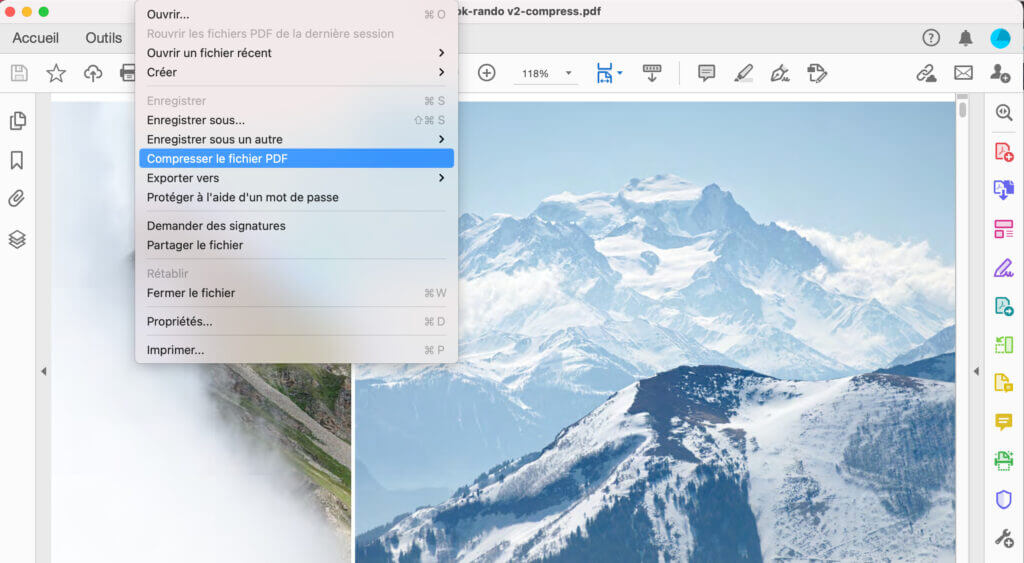Add a comment with speech bubble icon
Image resolution: width=1024 pixels, height=563 pixels.
pos(706,73)
